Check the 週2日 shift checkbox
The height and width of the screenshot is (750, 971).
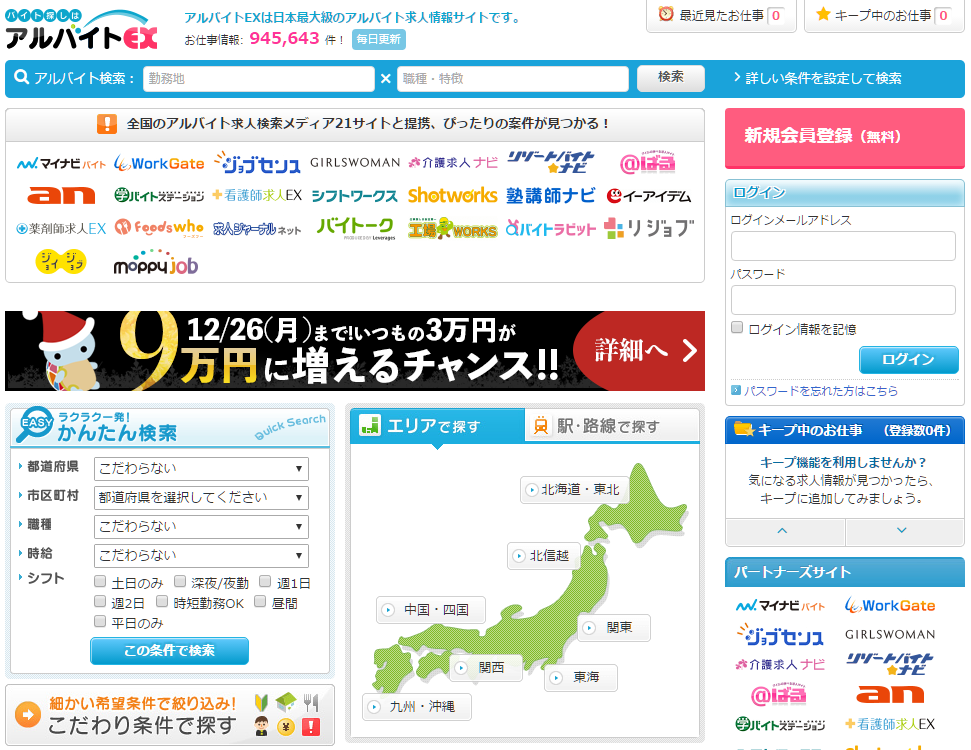[100, 601]
